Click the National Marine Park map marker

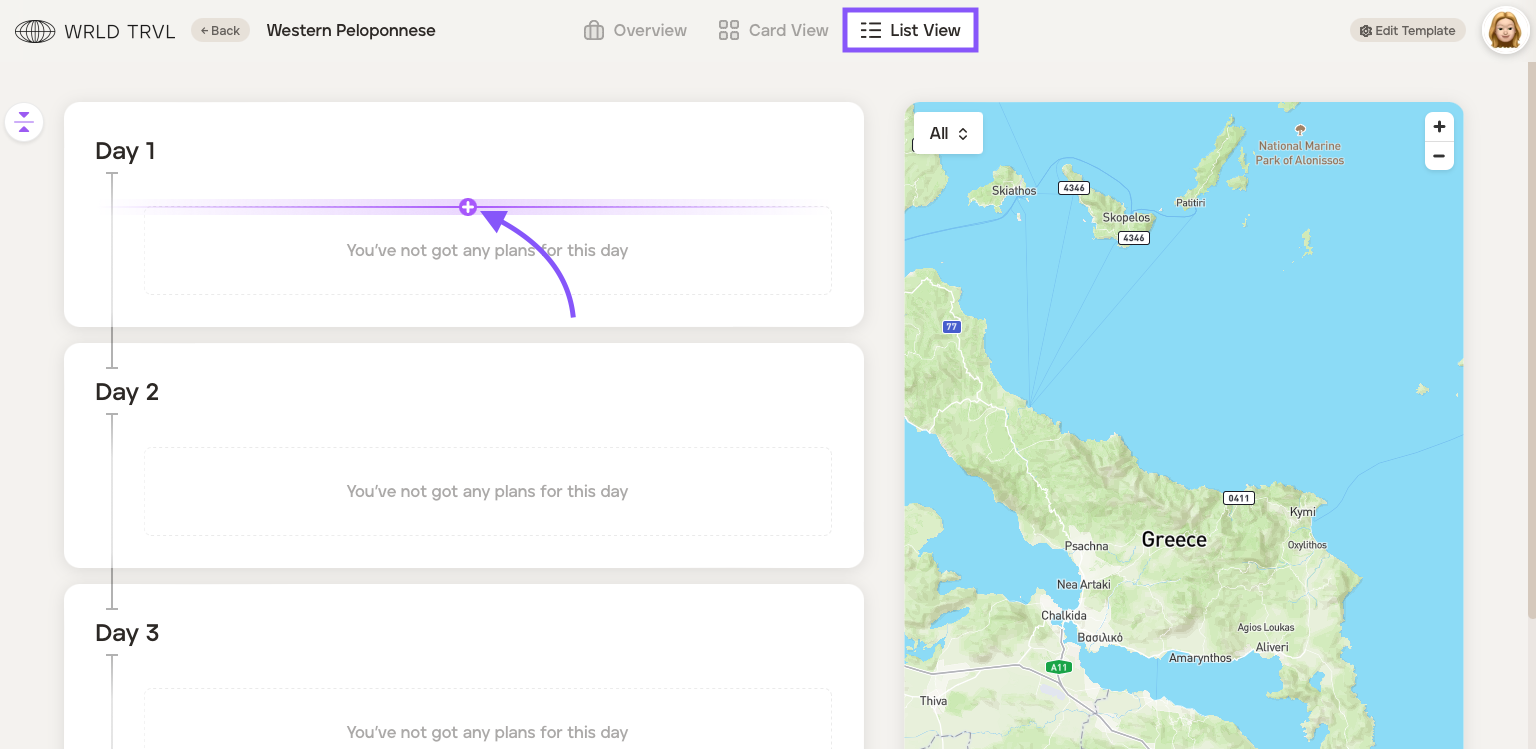click(1300, 130)
